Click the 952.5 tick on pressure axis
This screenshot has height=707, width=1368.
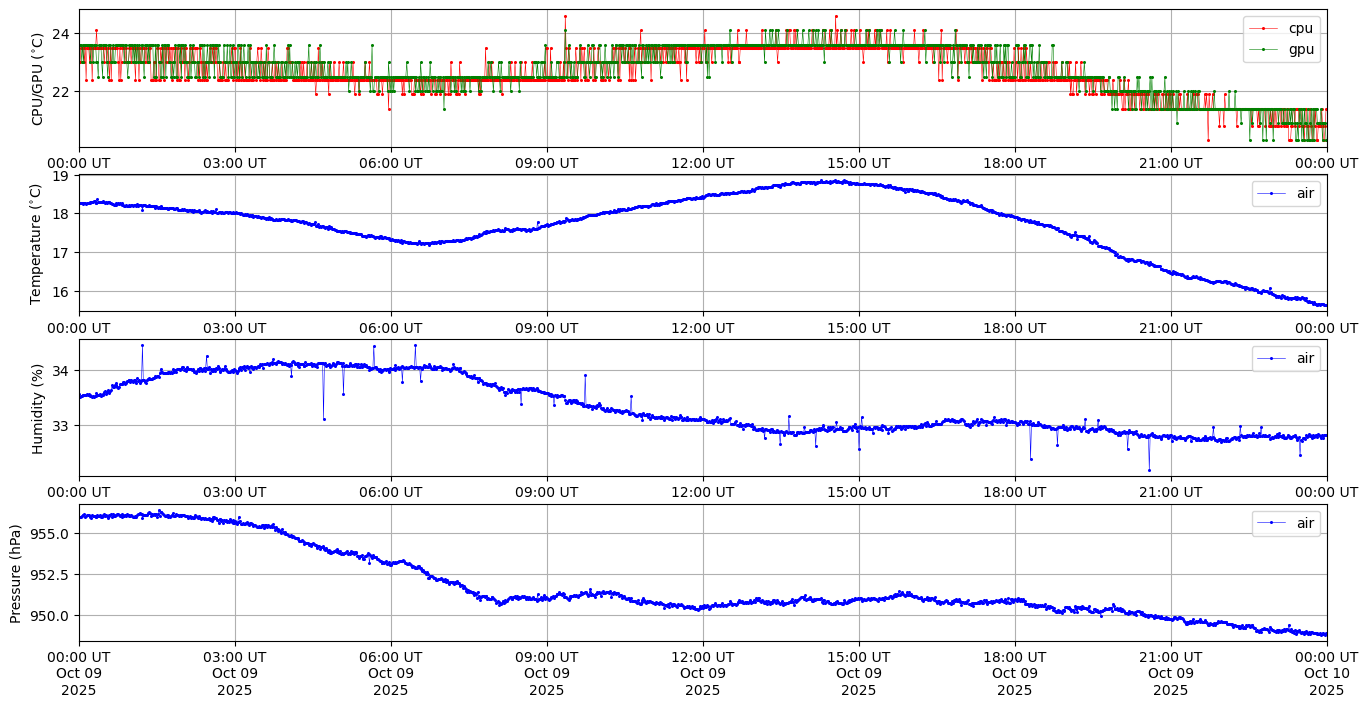(50, 575)
